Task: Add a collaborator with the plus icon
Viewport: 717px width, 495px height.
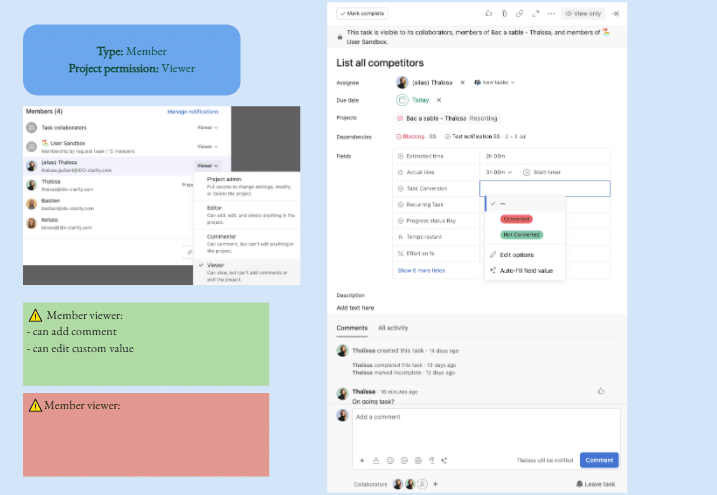Action: [x=435, y=484]
